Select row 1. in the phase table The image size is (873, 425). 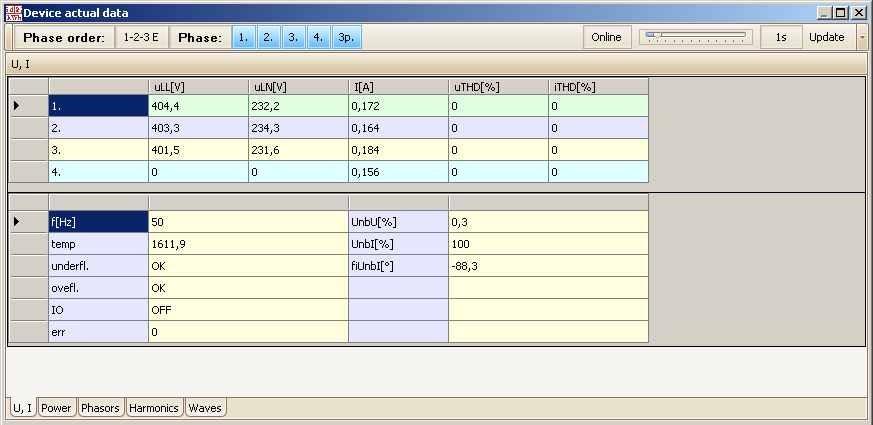point(98,106)
